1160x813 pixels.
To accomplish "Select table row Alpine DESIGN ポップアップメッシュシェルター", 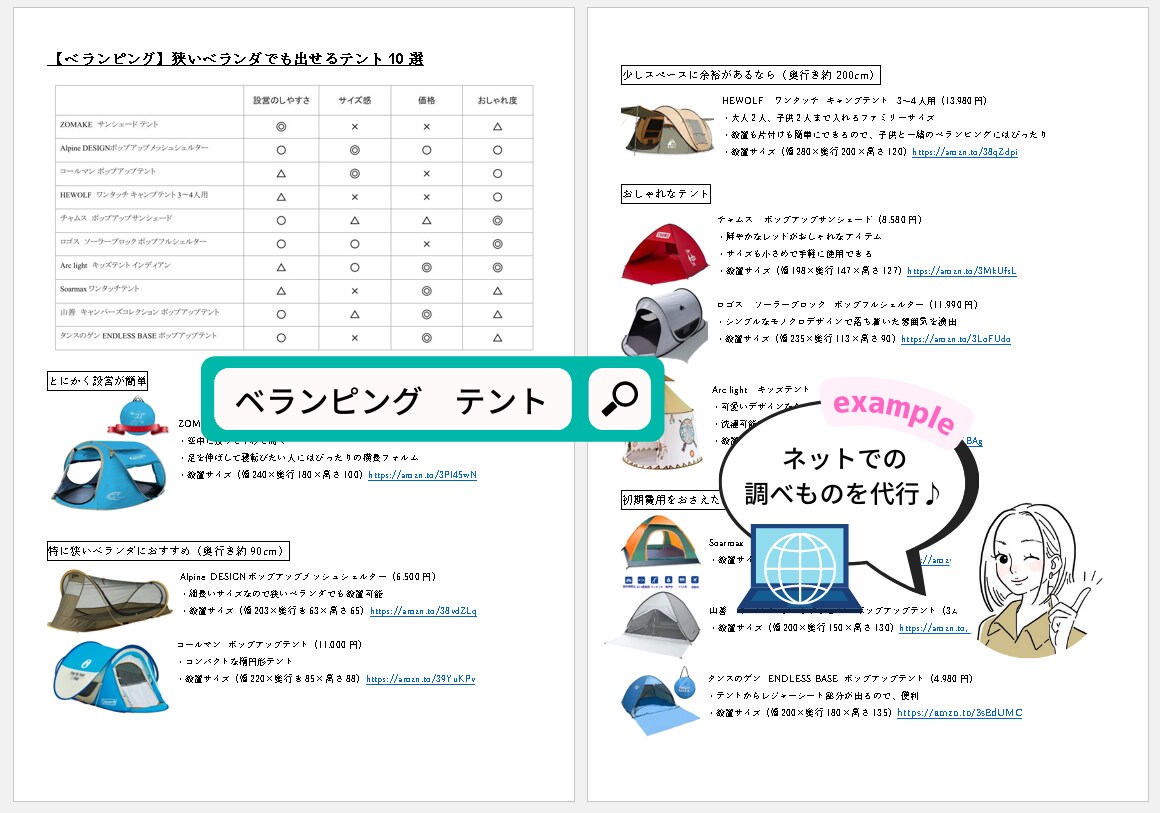I will 294,150.
